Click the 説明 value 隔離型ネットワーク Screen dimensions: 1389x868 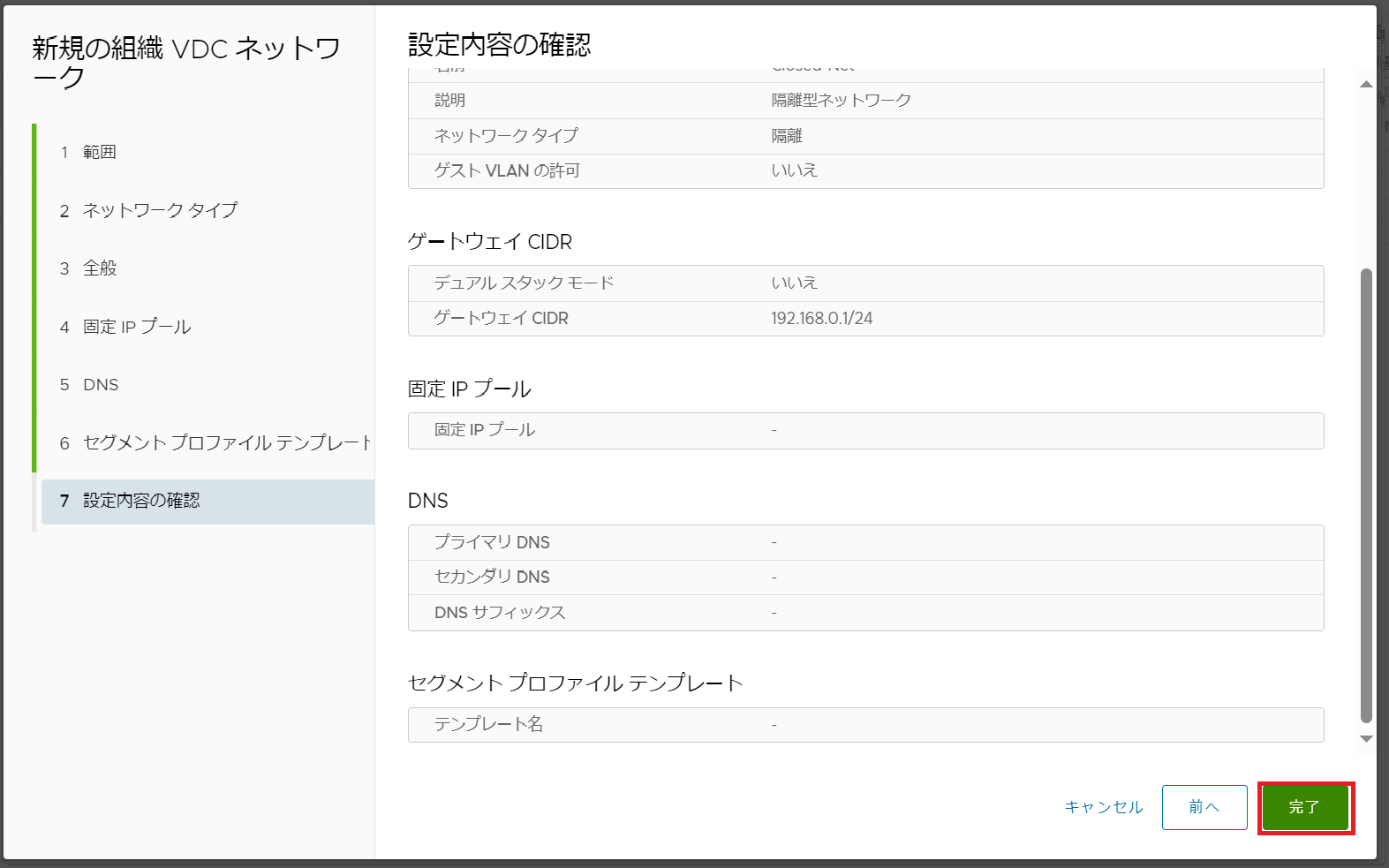click(841, 101)
